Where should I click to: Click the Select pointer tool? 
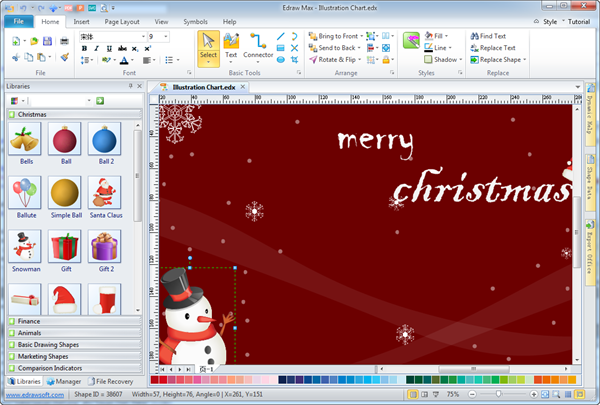[208, 49]
